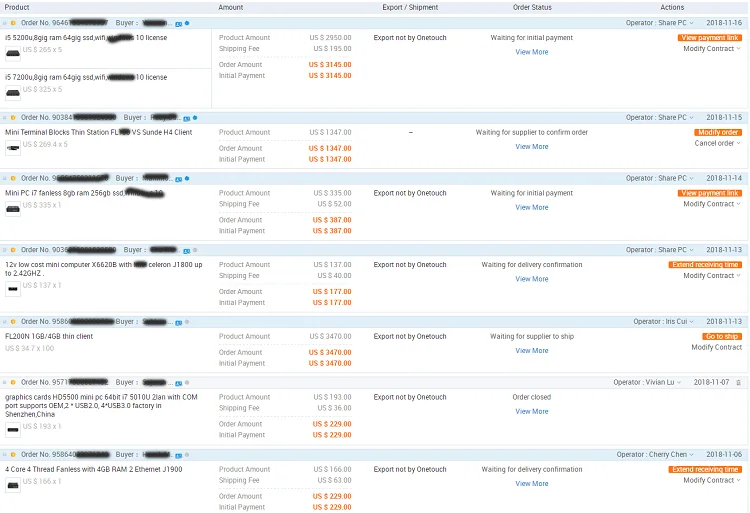This screenshot has width=750, height=513.
Task: Open buyer contact card icon for 2018-11-16 order
Action: point(179,22)
